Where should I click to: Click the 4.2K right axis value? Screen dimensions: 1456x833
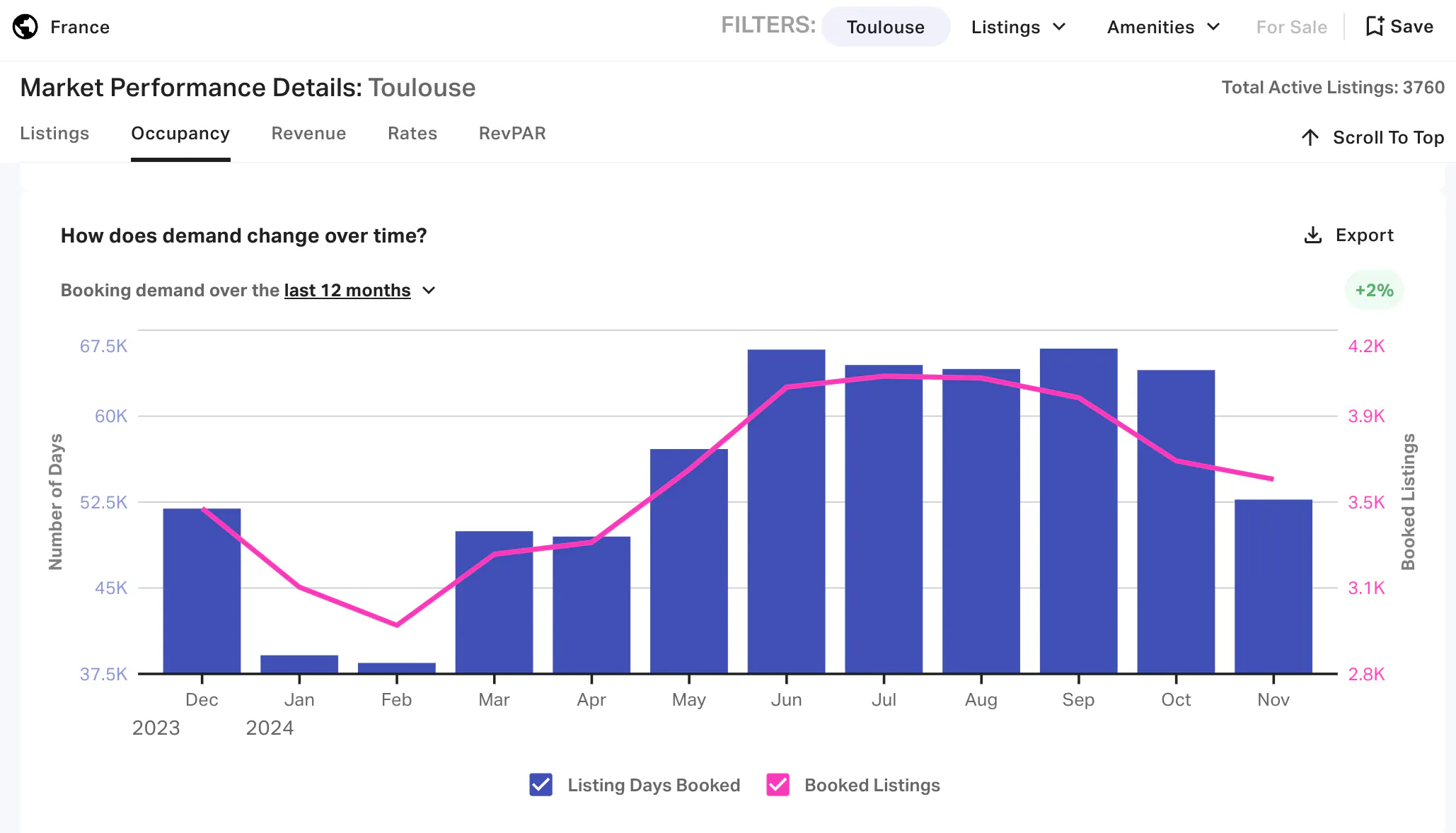coord(1366,346)
